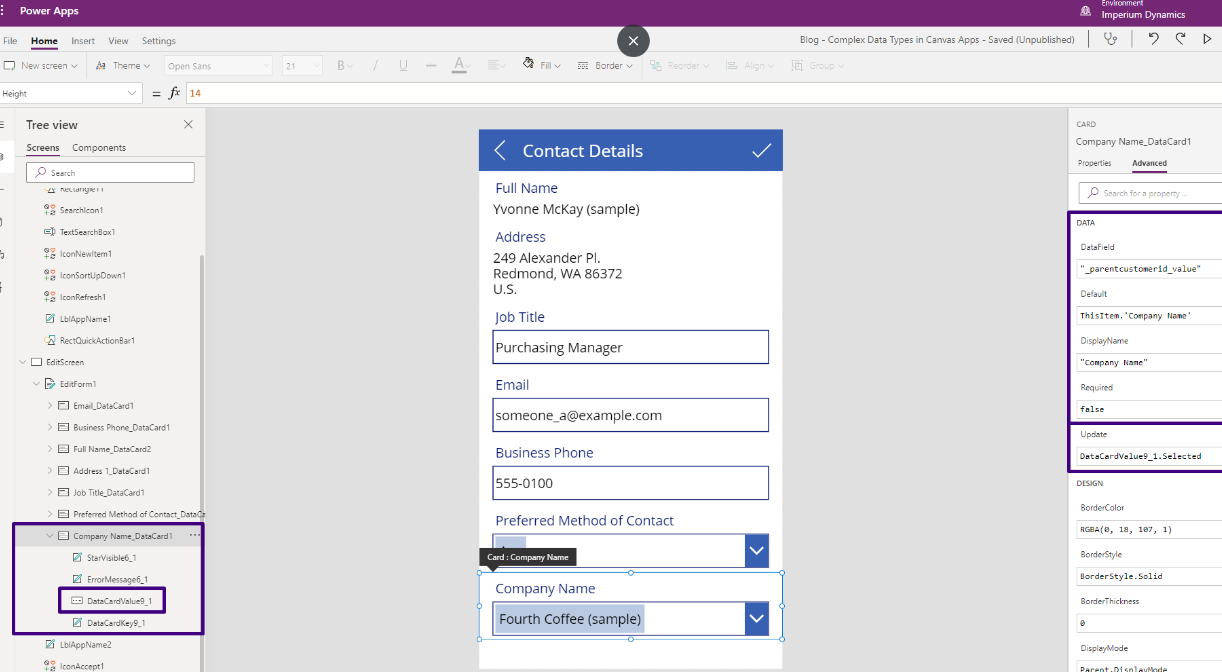Open the Insert menu
Viewport: 1222px width, 672px height.
[82, 41]
